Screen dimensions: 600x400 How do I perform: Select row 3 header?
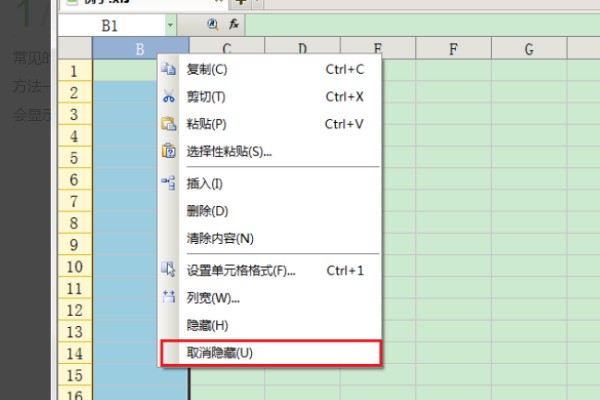[75, 114]
